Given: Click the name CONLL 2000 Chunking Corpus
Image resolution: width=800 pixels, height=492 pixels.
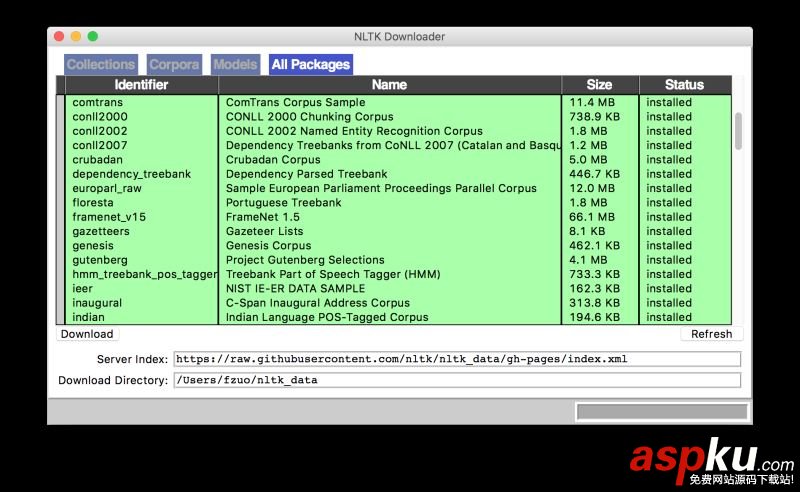Looking at the screenshot, I should tap(310, 117).
